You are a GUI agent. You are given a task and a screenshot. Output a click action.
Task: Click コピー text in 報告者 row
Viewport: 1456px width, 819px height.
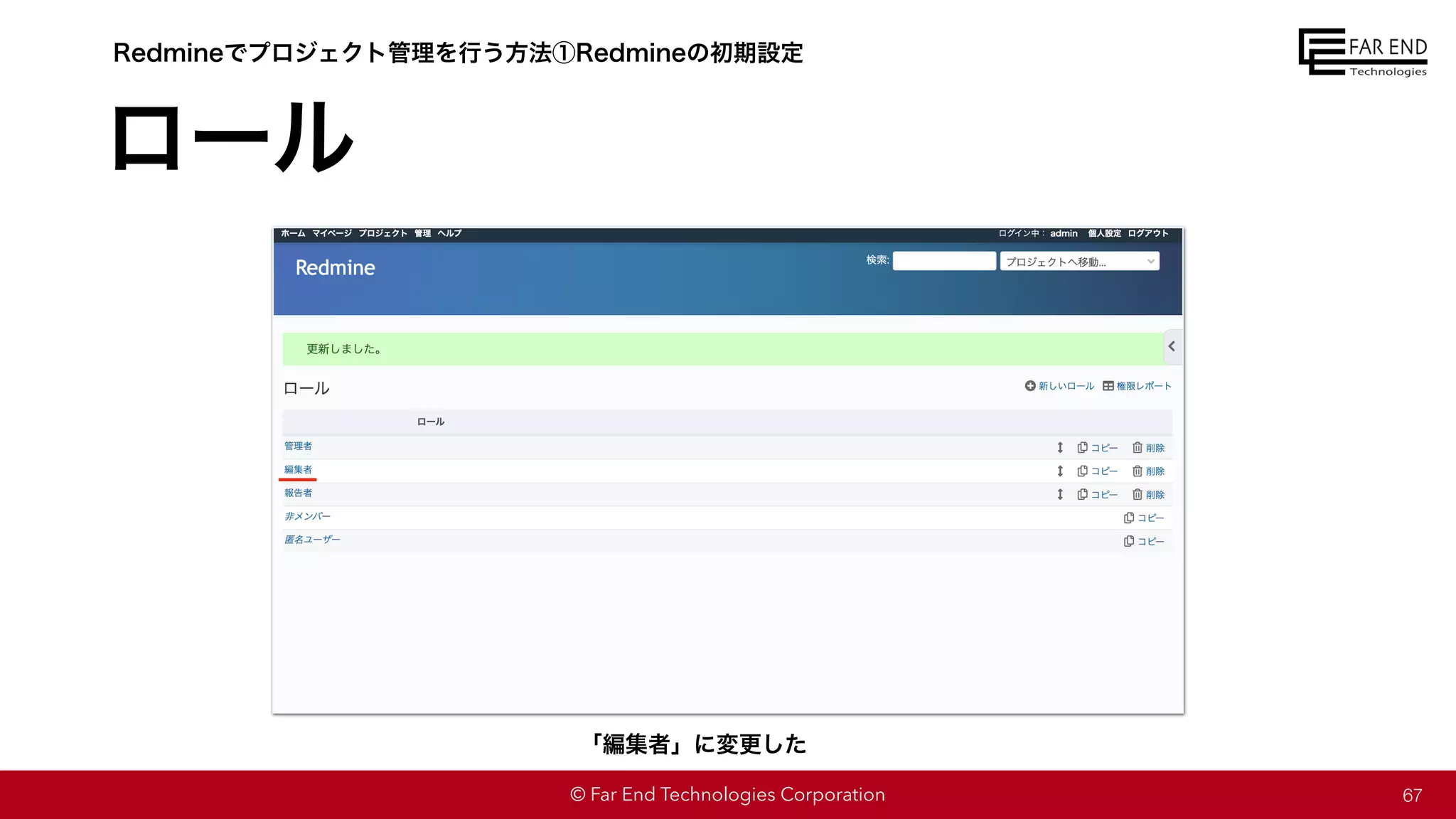coord(1104,495)
